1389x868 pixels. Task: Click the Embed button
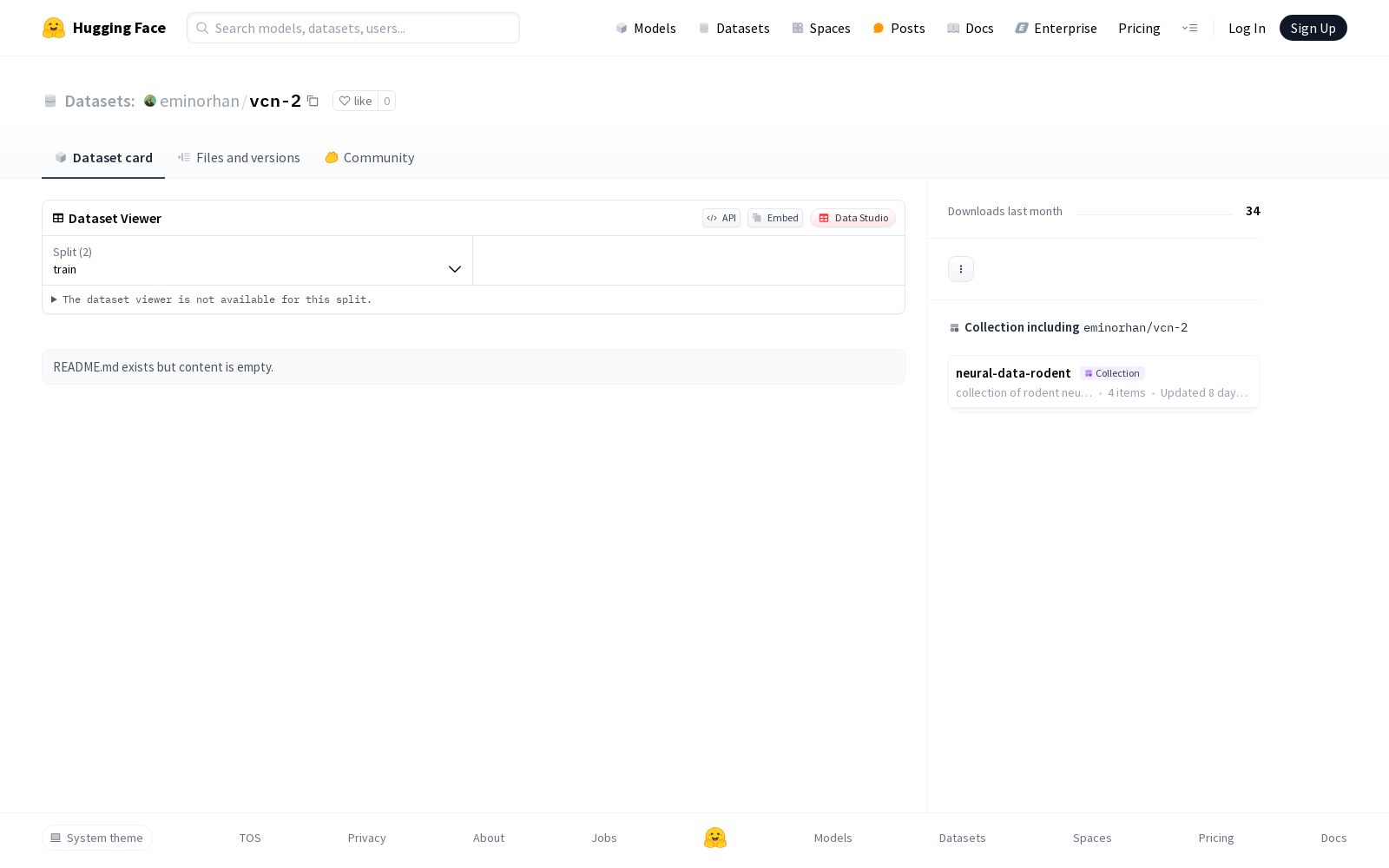tap(775, 218)
